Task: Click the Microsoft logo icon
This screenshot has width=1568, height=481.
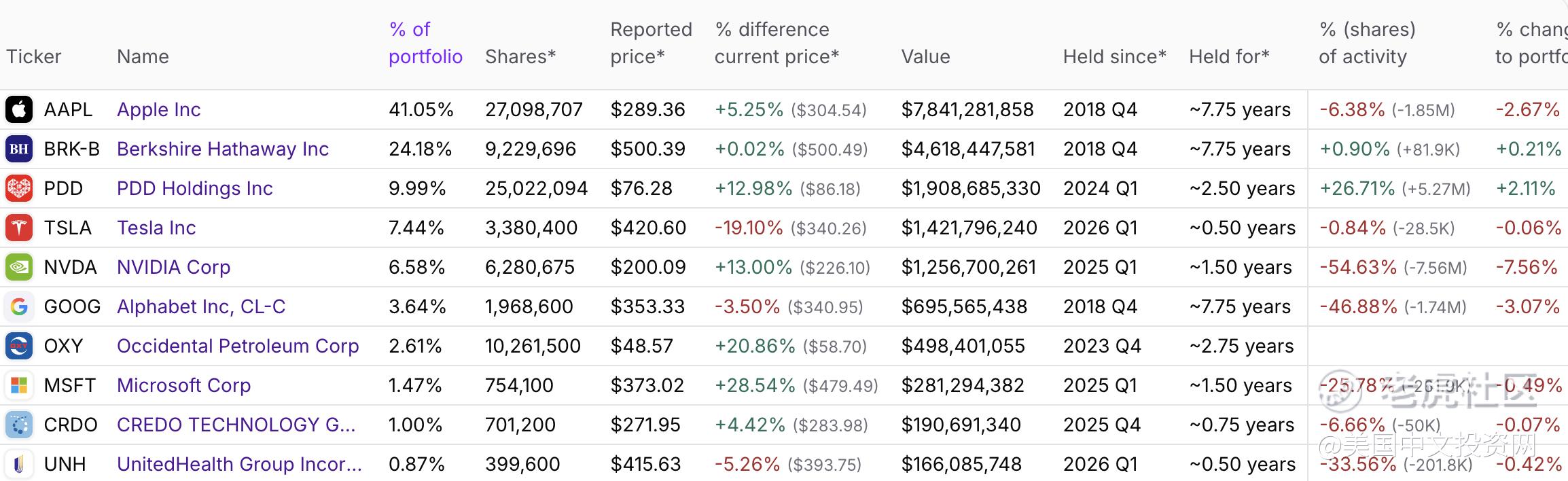Action: click(19, 385)
